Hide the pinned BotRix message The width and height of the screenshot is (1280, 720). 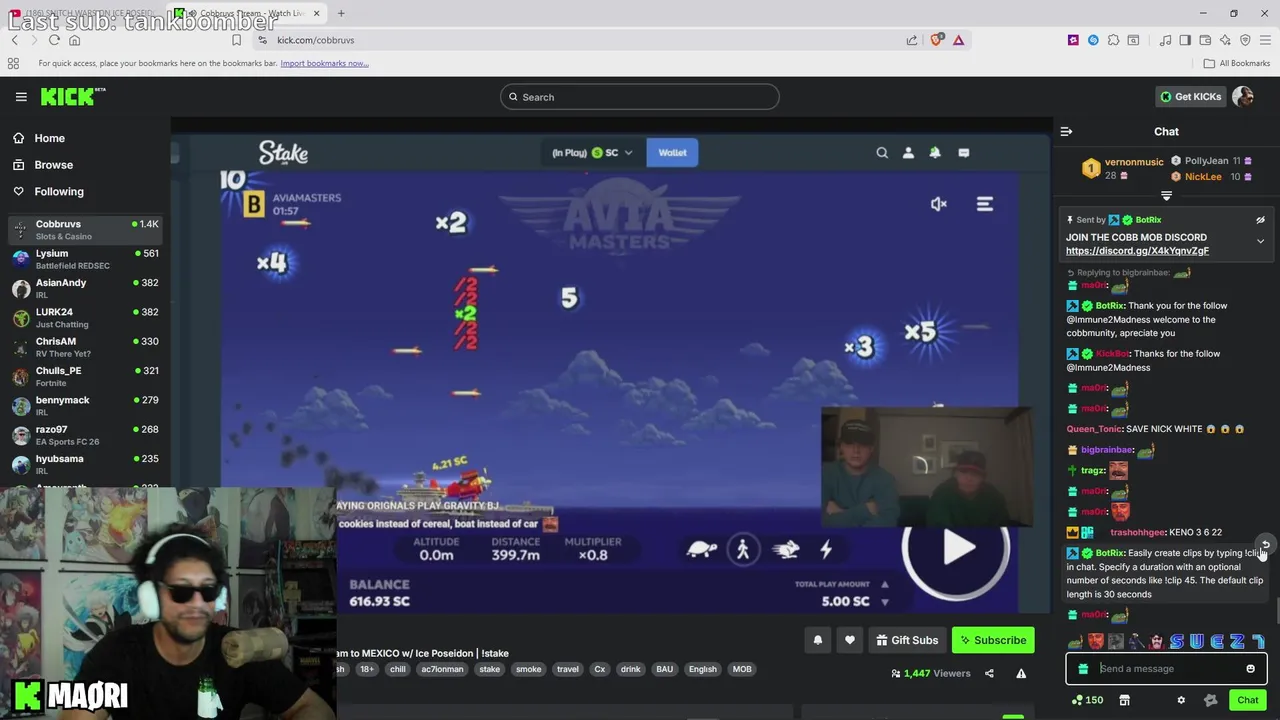[x=1260, y=220]
